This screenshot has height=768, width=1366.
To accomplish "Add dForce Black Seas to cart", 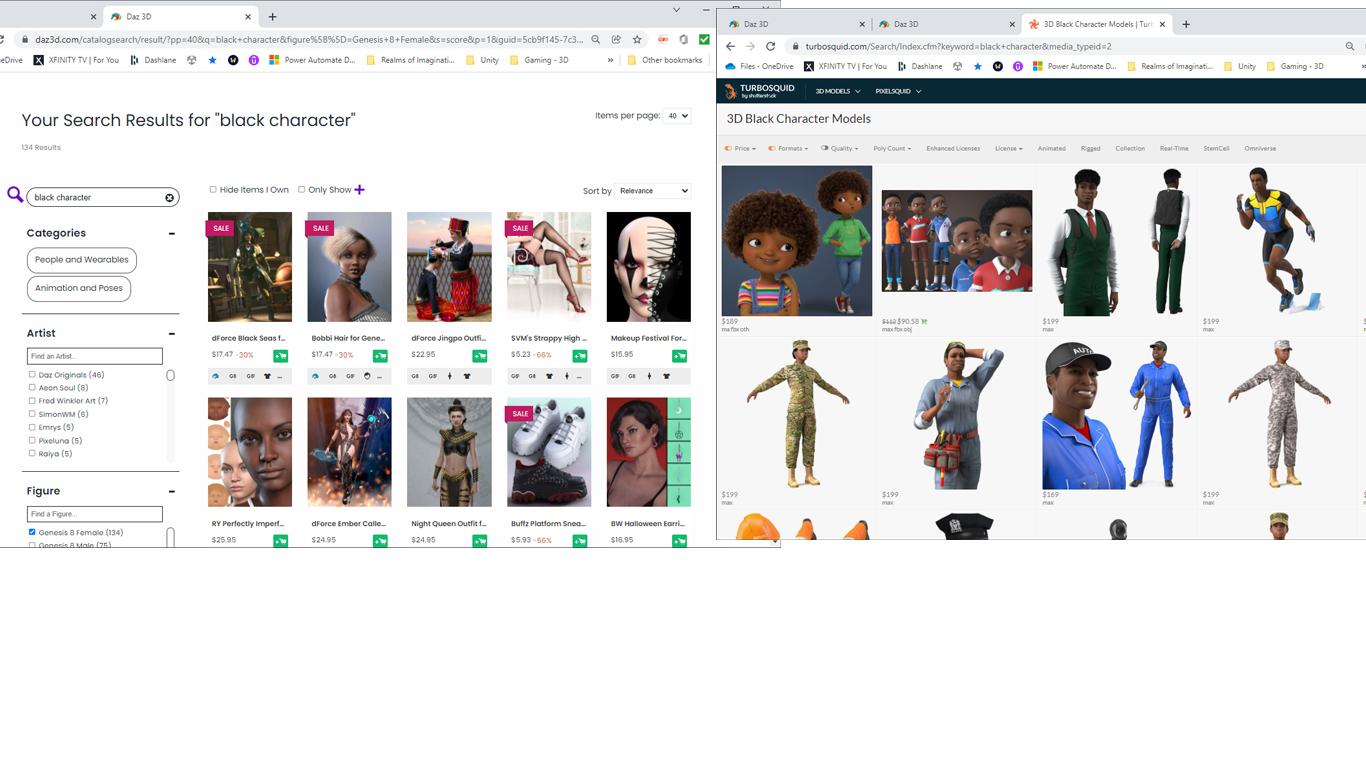I will (x=280, y=356).
